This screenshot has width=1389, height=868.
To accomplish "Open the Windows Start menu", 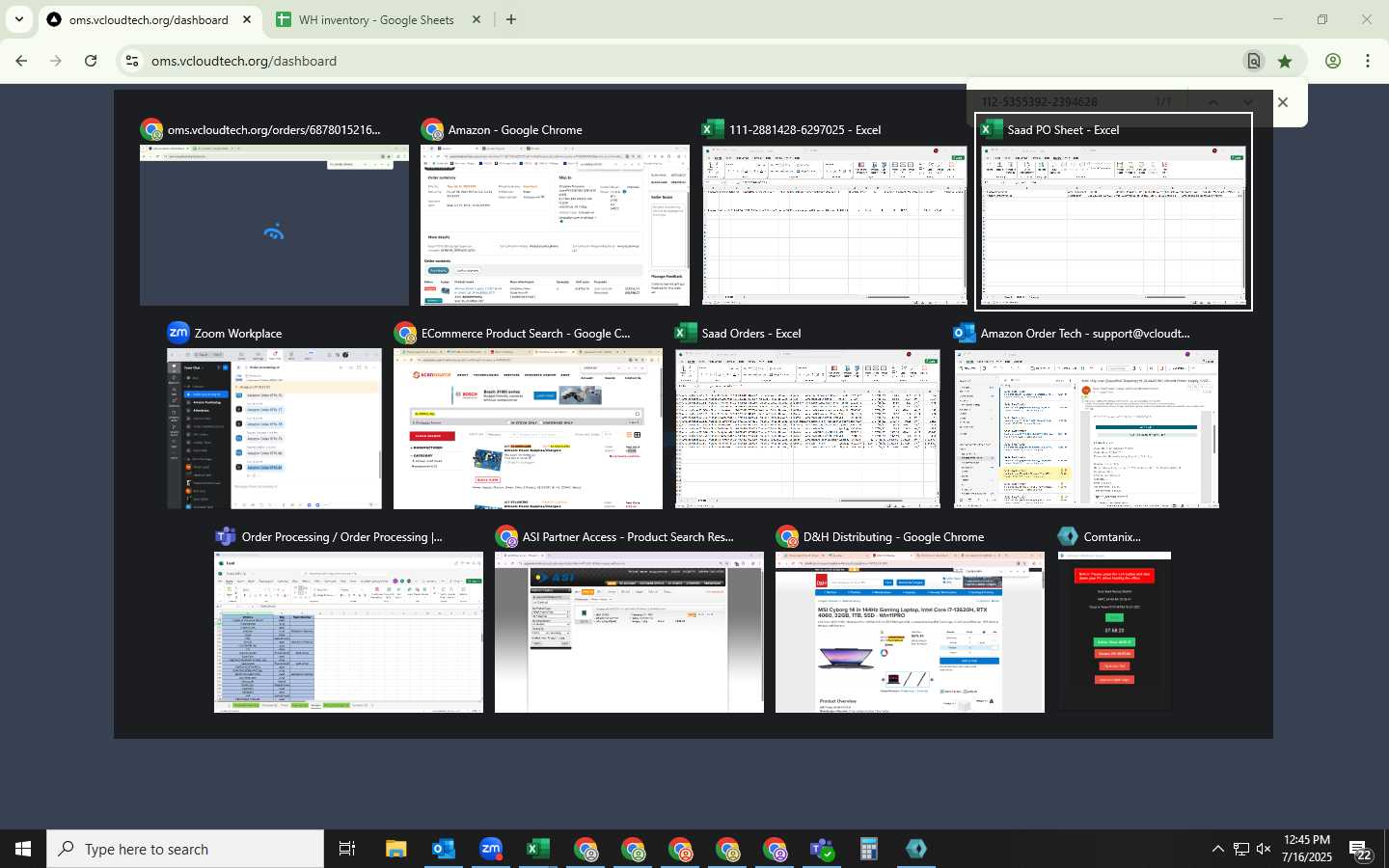I will click(x=23, y=849).
